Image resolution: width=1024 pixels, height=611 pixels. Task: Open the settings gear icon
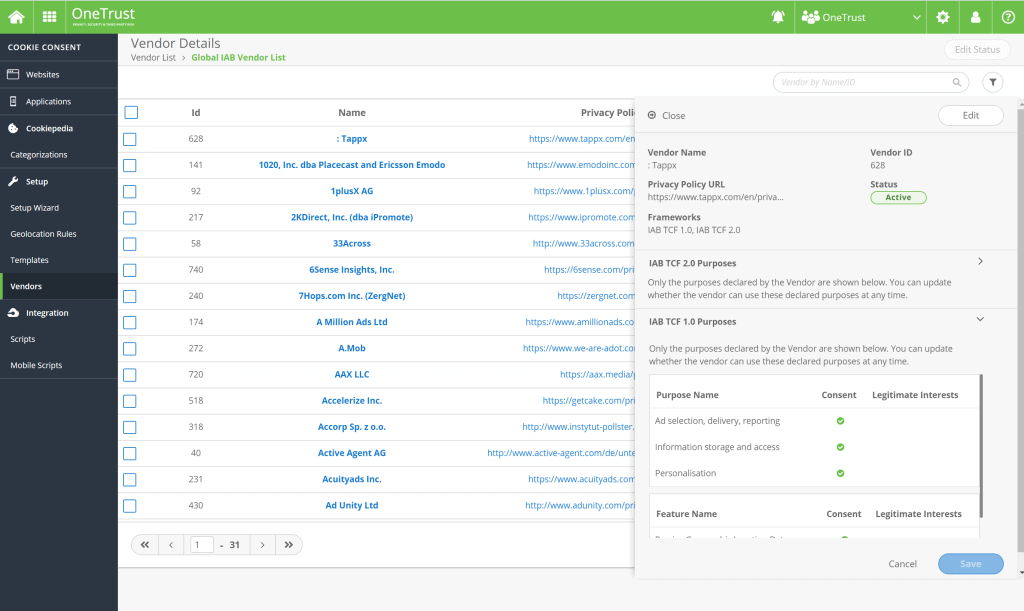tap(942, 17)
